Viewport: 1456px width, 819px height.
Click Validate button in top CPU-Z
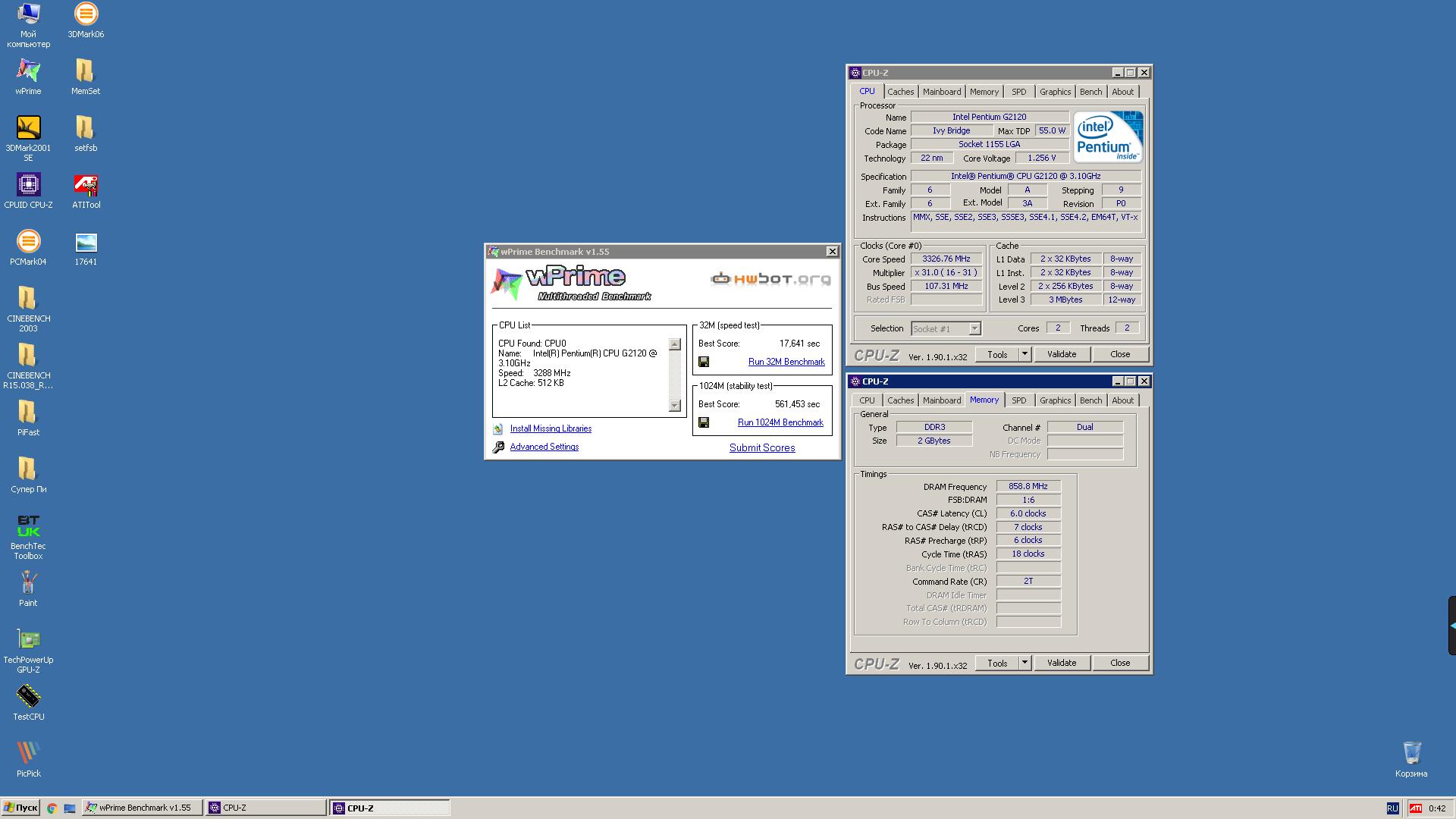(x=1062, y=354)
